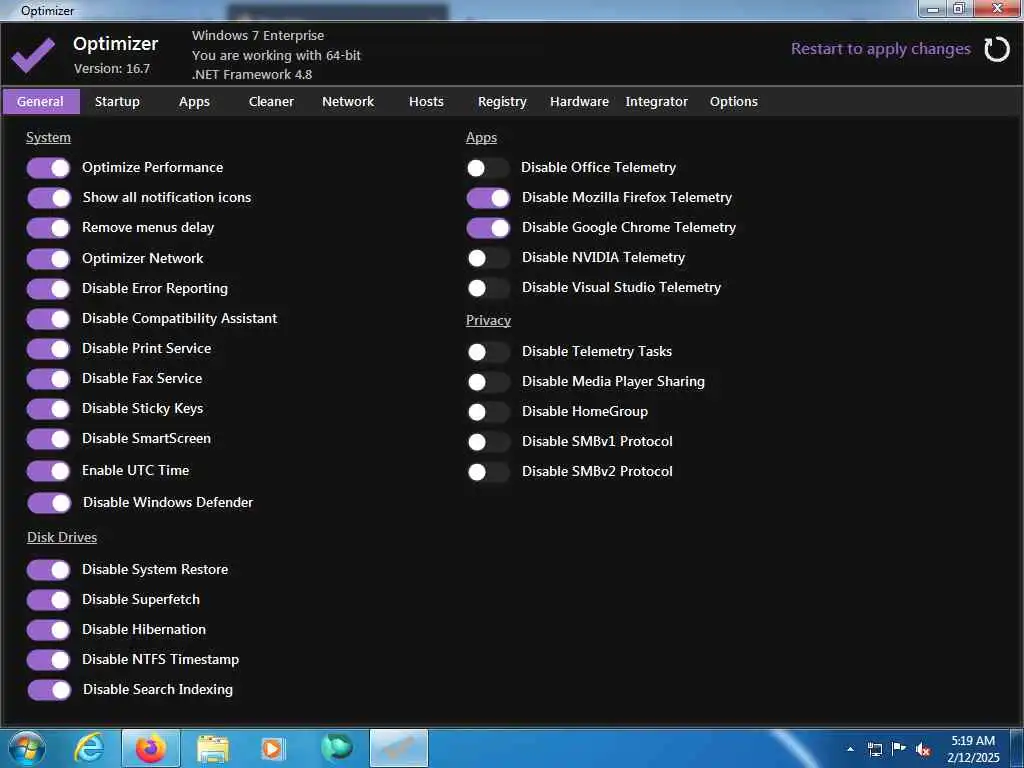Select the General tab

click(x=41, y=102)
